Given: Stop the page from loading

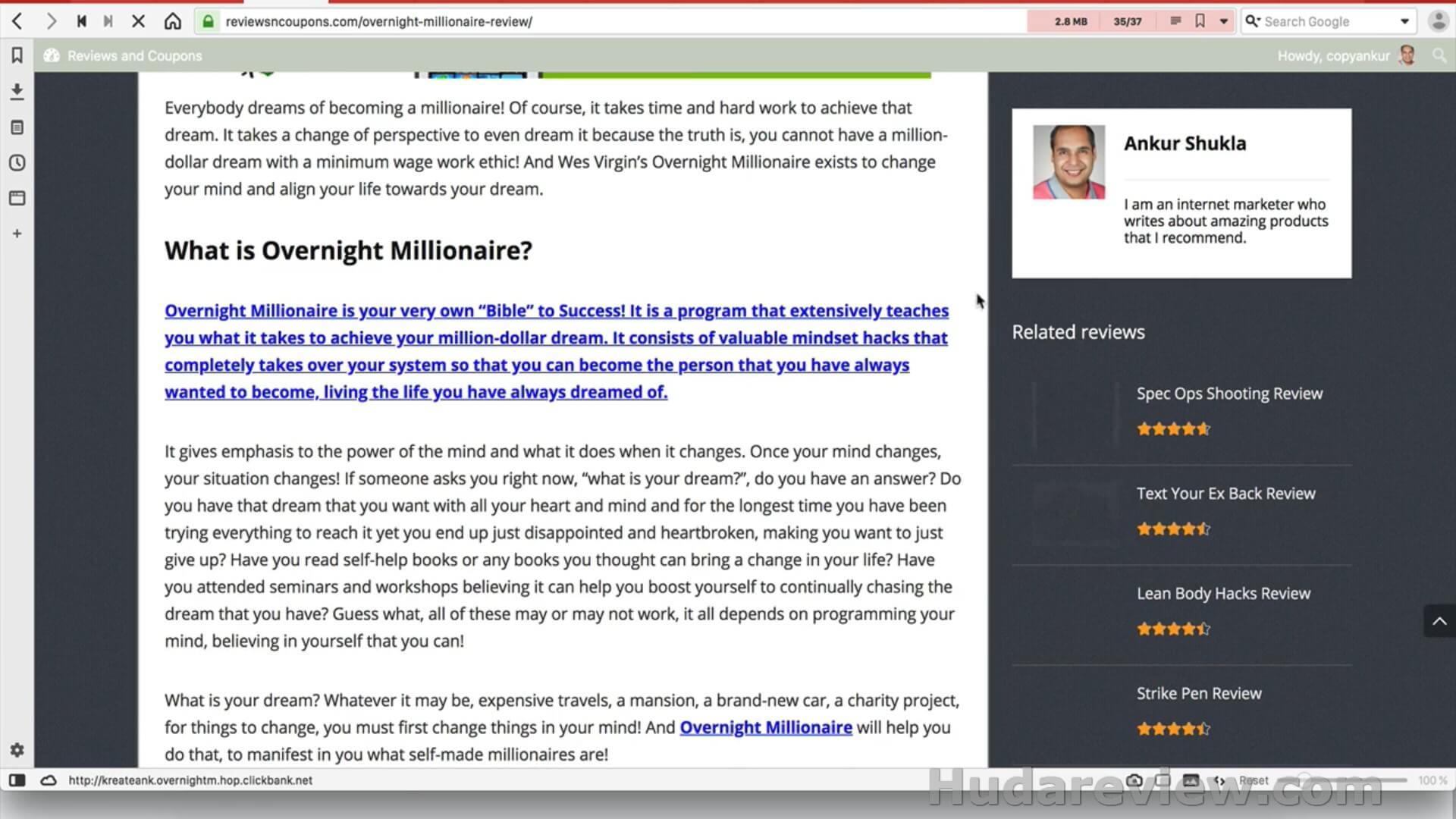Looking at the screenshot, I should 138,21.
